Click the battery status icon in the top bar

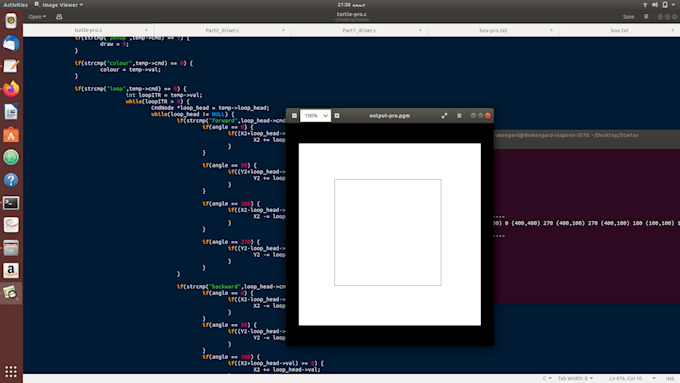click(x=665, y=5)
